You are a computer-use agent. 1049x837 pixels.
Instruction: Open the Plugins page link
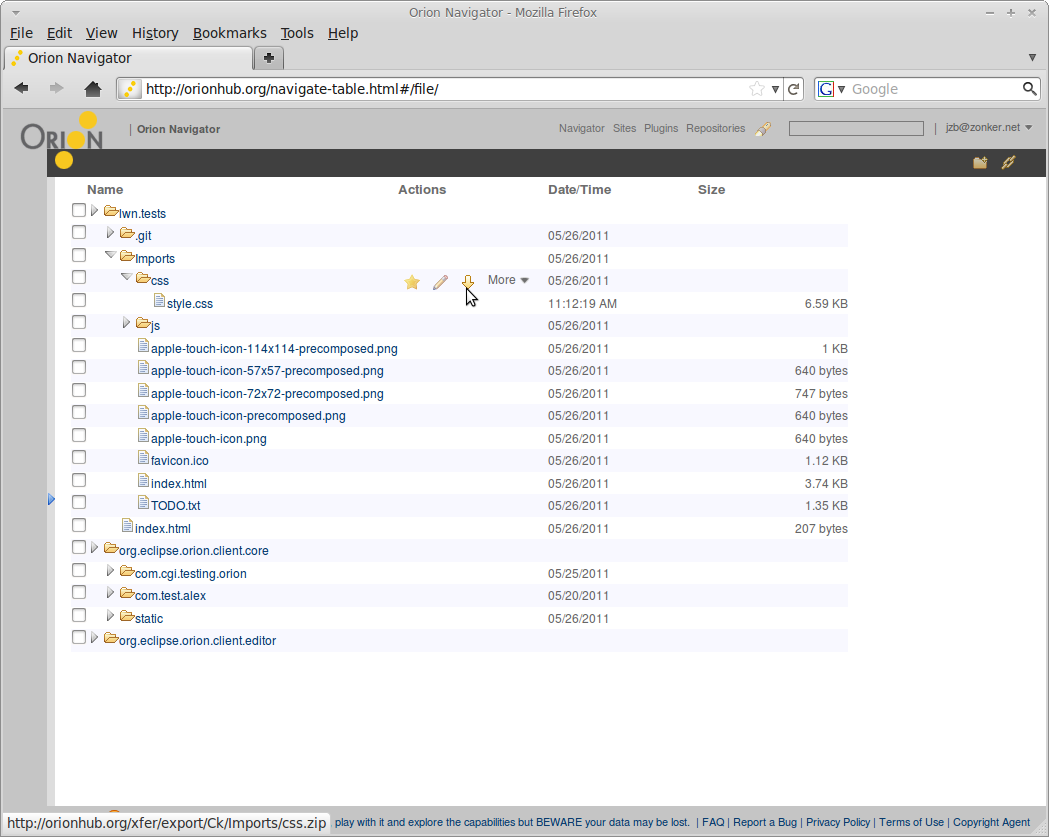coord(661,128)
